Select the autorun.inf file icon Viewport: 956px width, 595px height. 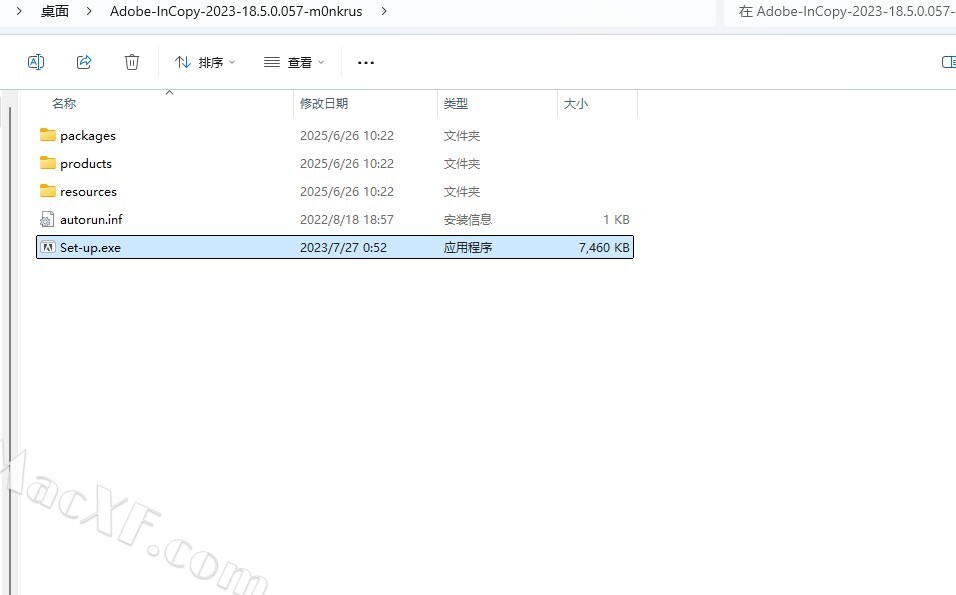[x=47, y=219]
